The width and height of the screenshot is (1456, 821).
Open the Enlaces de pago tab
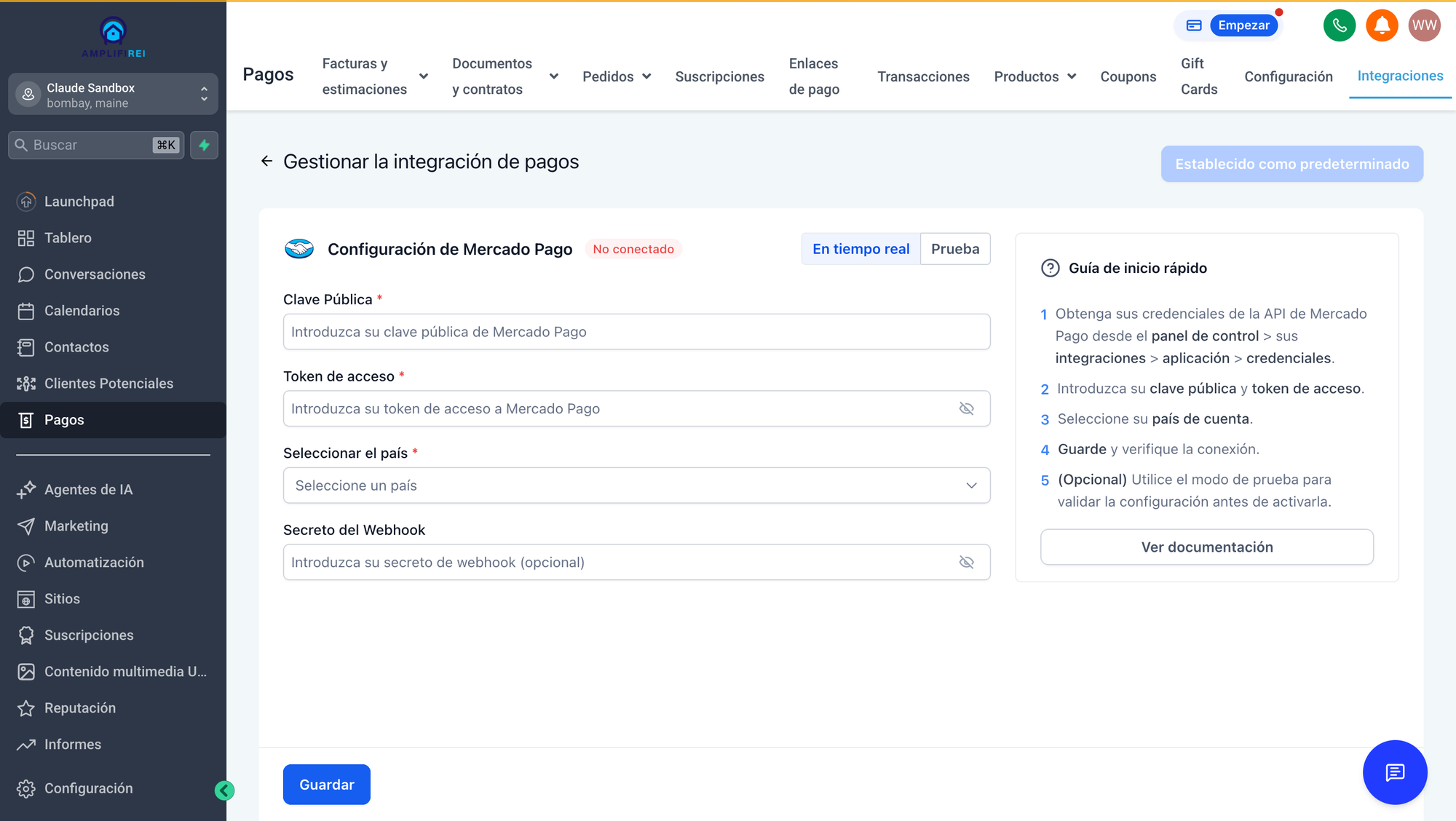point(814,76)
